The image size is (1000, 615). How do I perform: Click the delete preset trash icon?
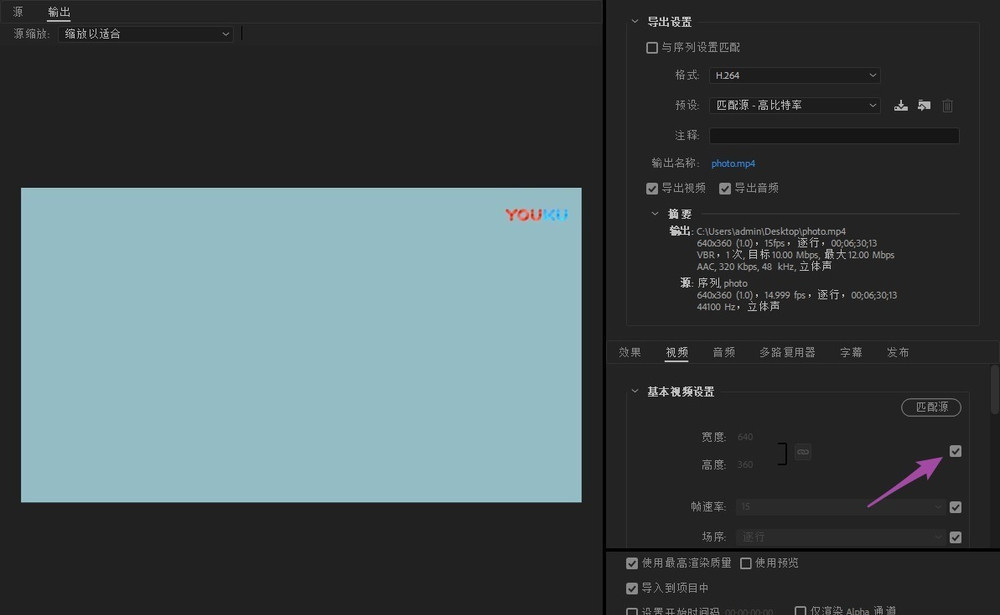[x=948, y=105]
